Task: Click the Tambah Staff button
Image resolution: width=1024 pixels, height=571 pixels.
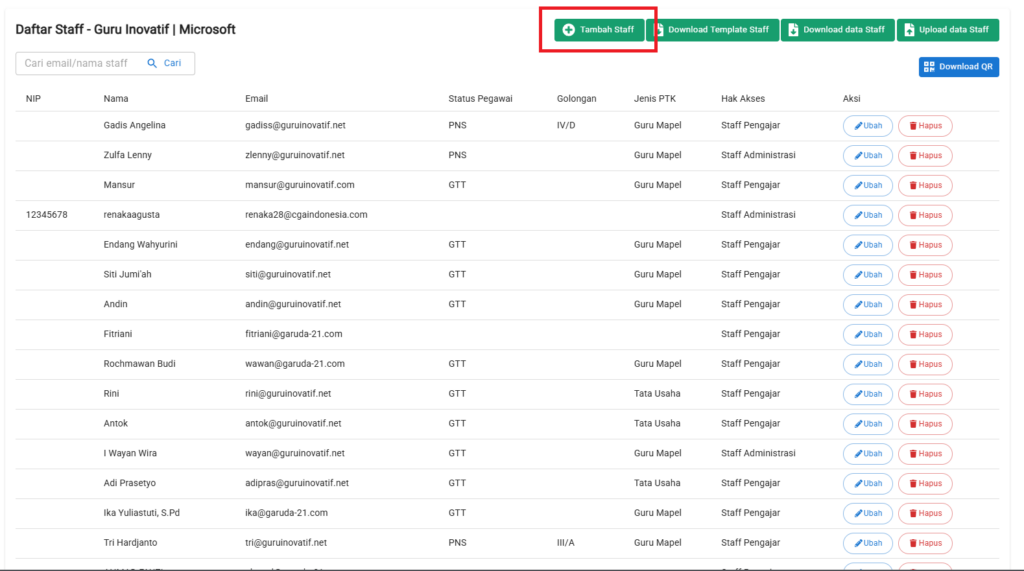Action: (x=599, y=30)
